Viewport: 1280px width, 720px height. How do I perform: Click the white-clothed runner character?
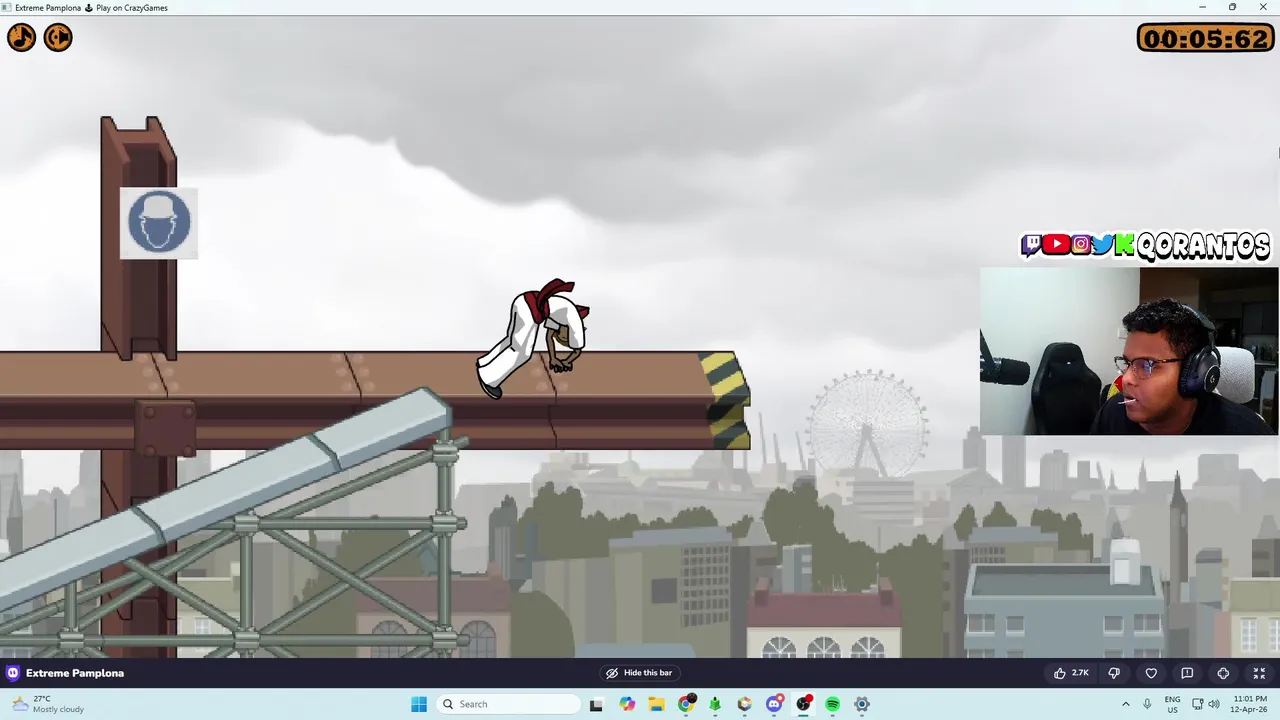coord(534,338)
